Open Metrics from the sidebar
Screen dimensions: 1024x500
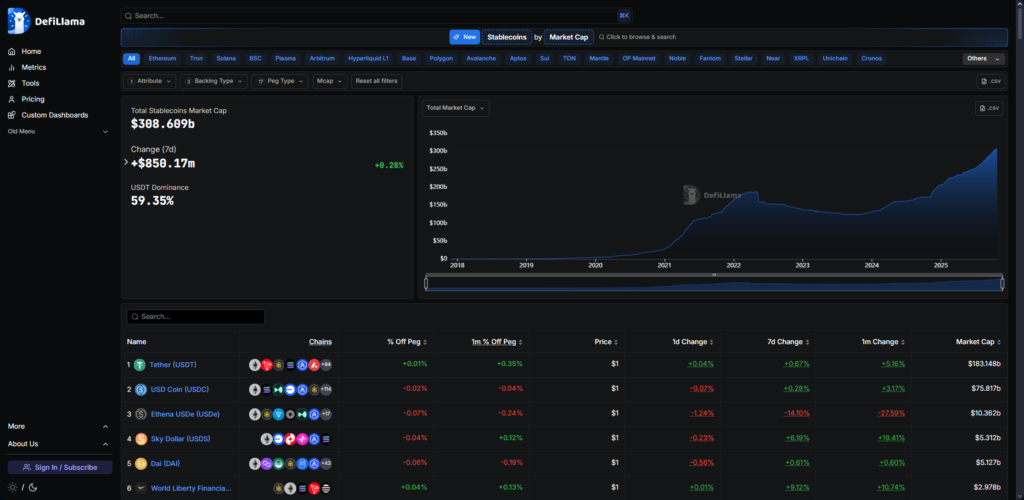coord(33,67)
